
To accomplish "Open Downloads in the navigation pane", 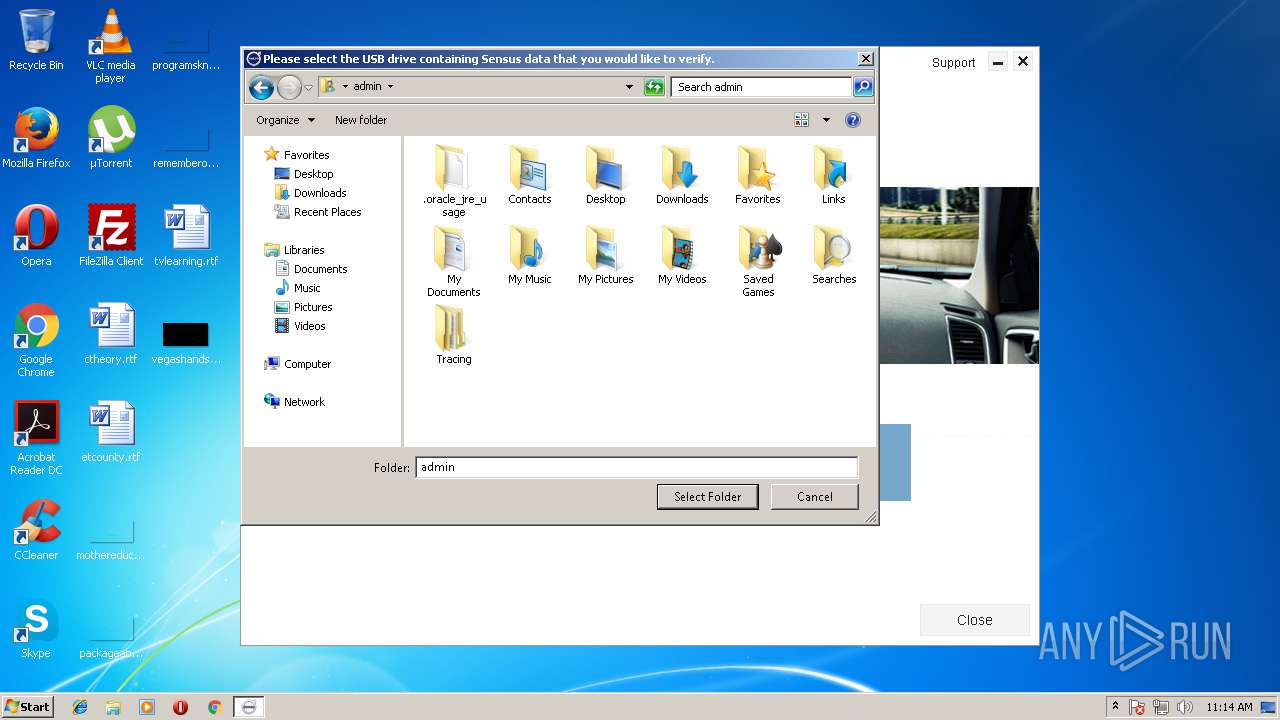I will point(310,193).
